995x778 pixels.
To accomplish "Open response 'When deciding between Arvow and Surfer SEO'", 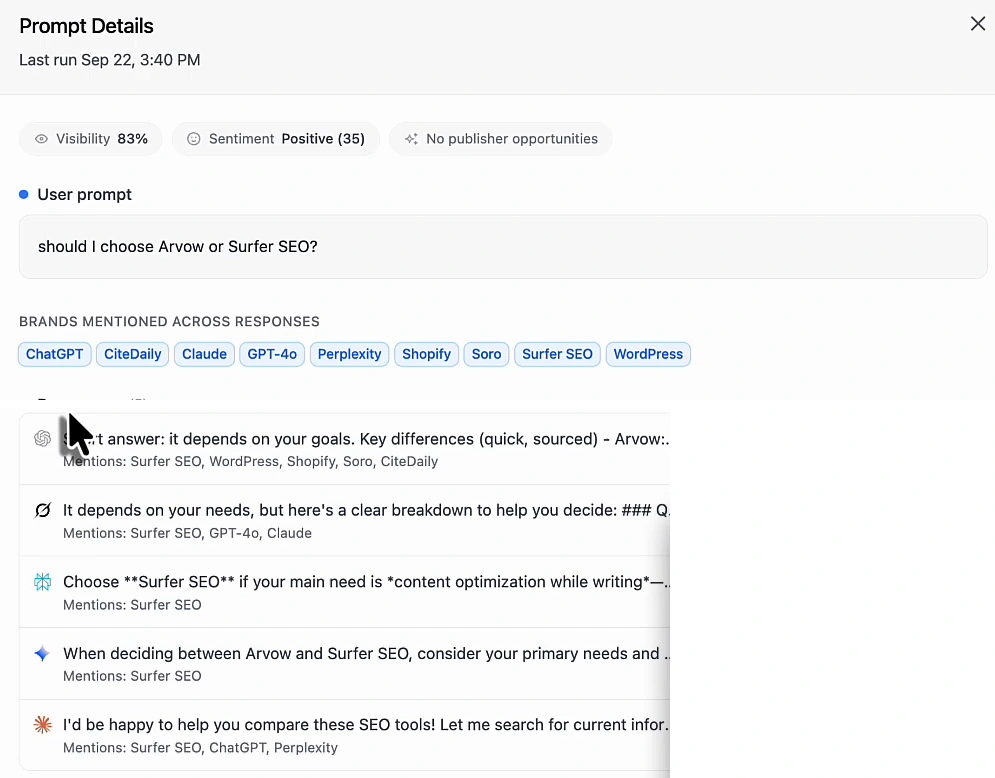I will (345, 664).
